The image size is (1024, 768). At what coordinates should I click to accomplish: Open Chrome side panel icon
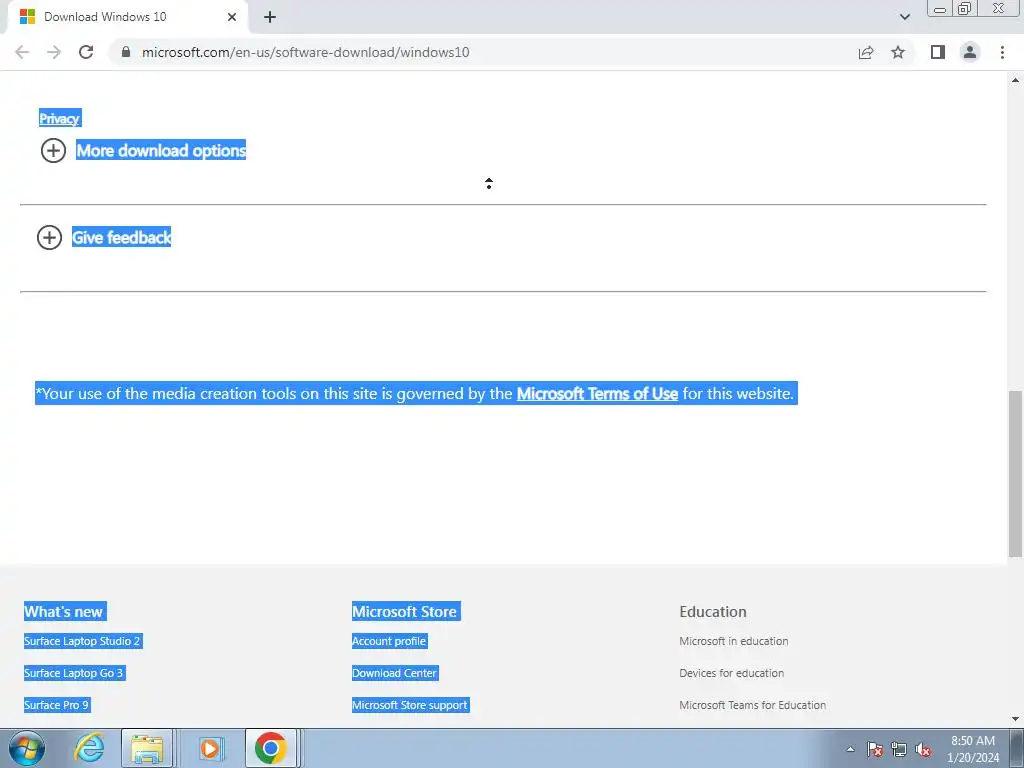[x=938, y=52]
